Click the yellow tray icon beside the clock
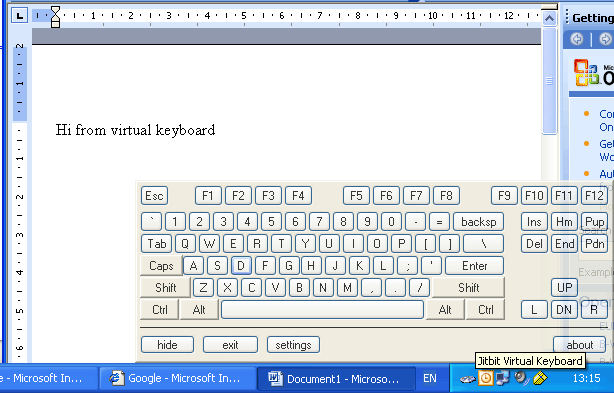Viewport: 614px width, 393px height. [x=540, y=378]
